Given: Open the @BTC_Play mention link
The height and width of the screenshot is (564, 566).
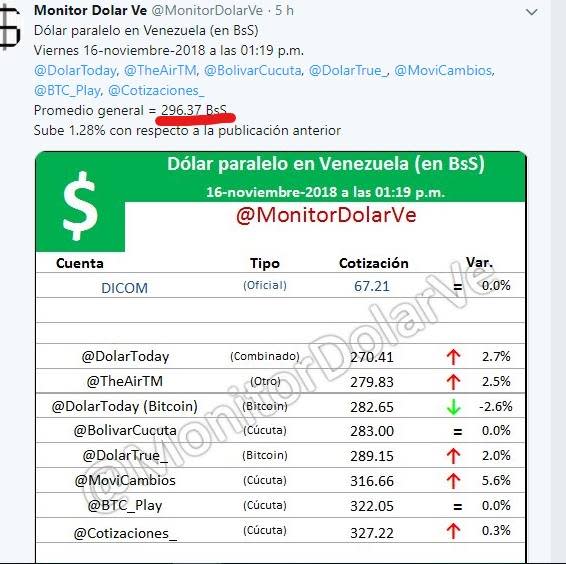Looking at the screenshot, I should coord(68,90).
